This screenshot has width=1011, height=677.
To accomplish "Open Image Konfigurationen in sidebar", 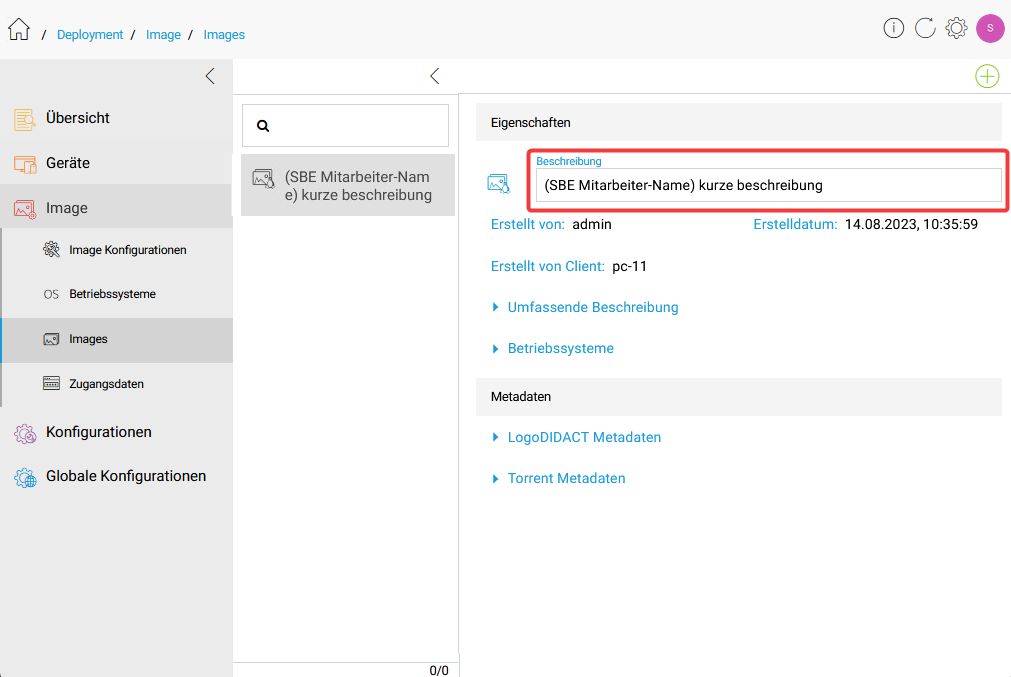I will point(127,250).
